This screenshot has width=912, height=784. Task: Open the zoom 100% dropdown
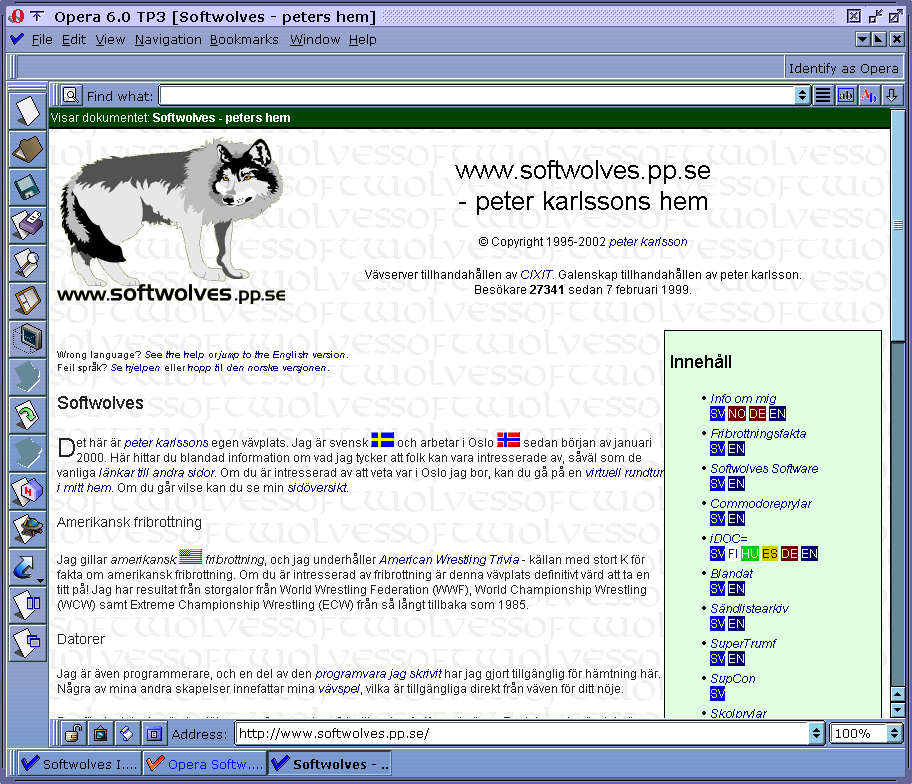tap(894, 734)
